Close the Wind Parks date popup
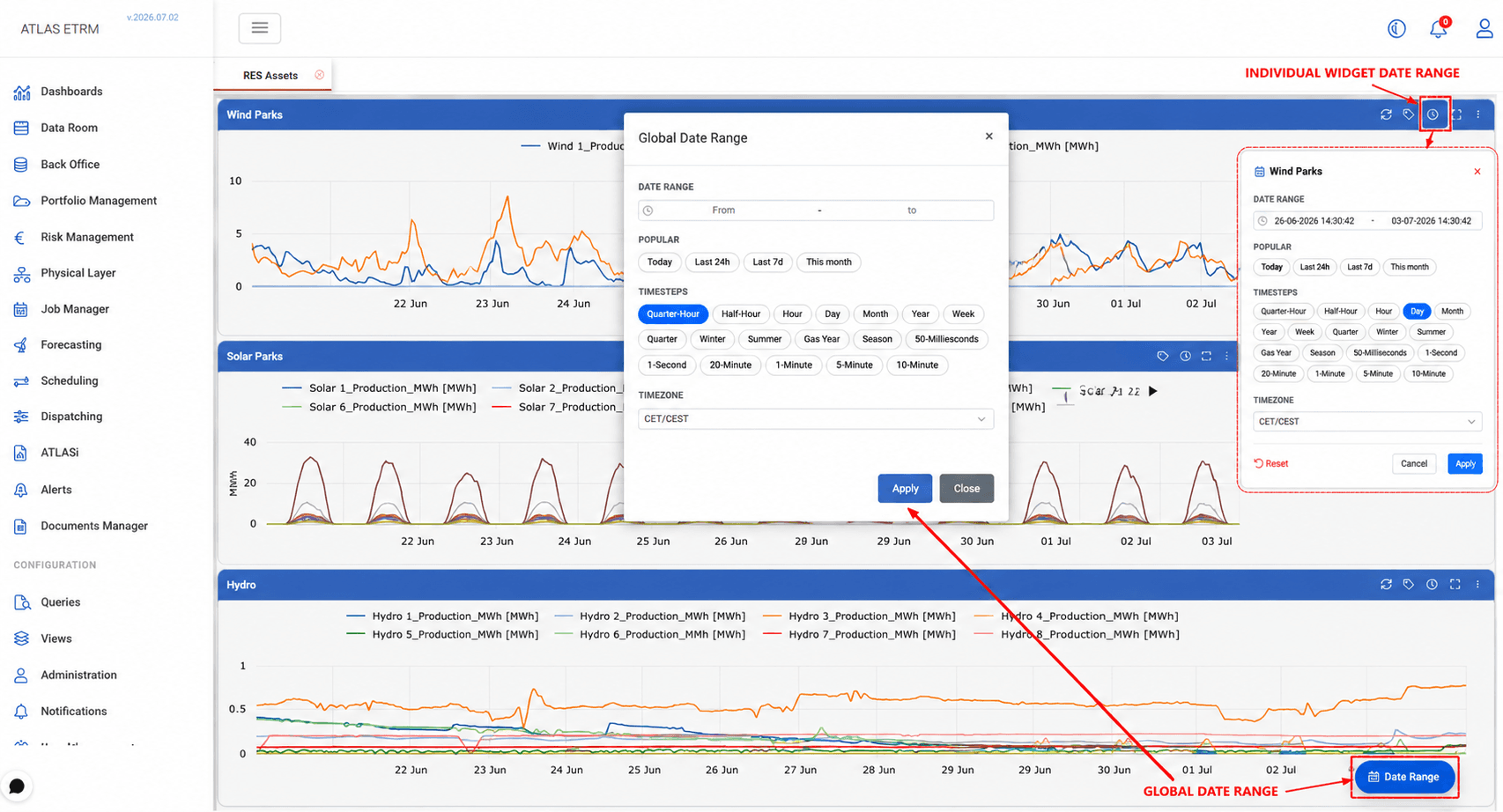The width and height of the screenshot is (1503, 812). (x=1477, y=172)
